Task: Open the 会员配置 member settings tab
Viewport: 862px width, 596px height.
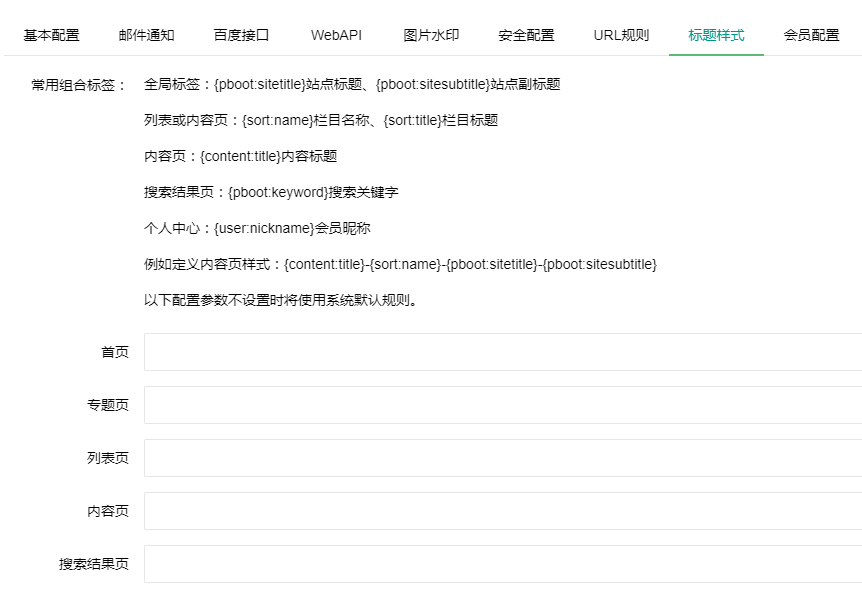Action: pyautogui.click(x=810, y=32)
